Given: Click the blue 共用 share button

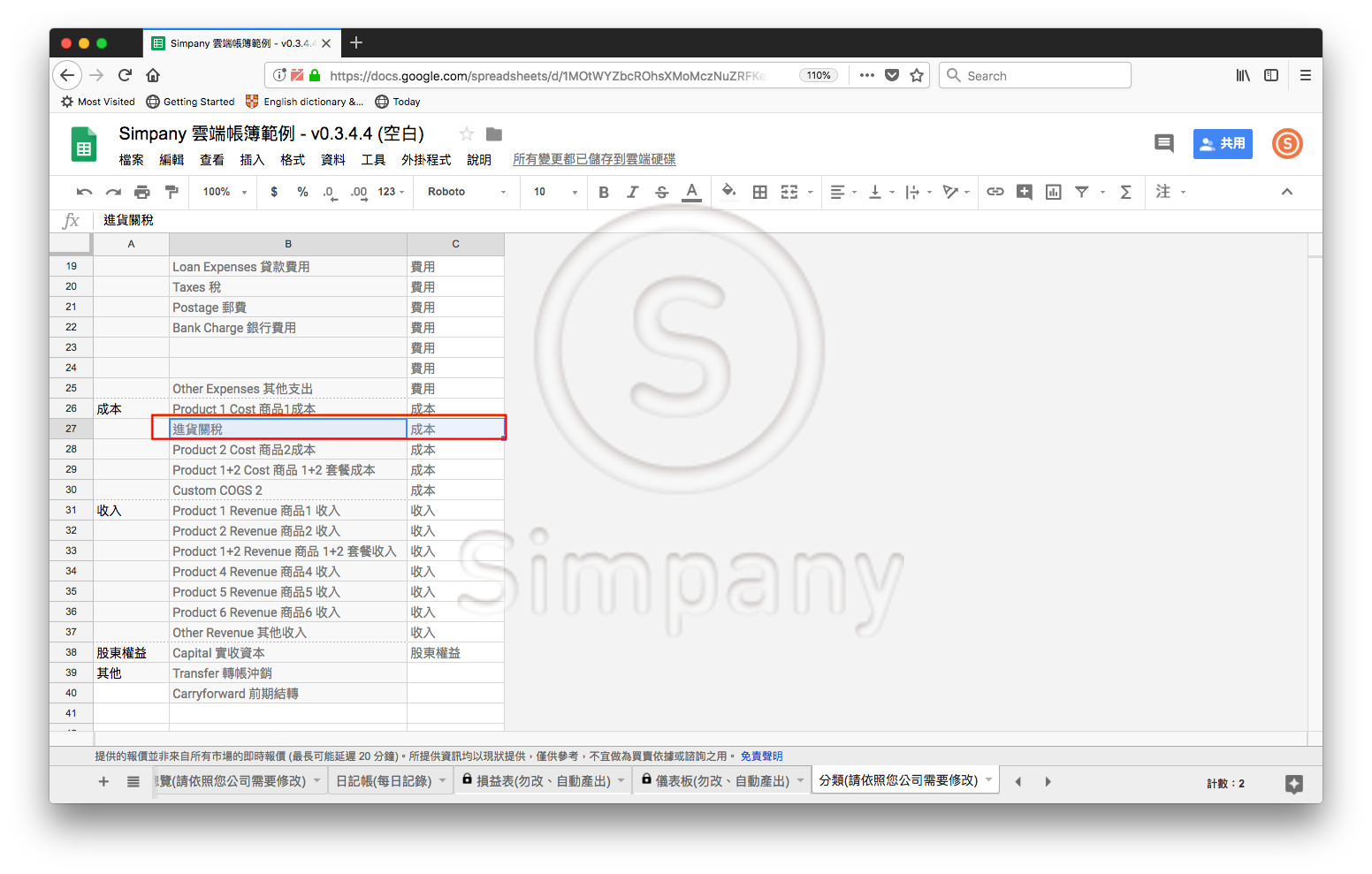Looking at the screenshot, I should tap(1223, 143).
